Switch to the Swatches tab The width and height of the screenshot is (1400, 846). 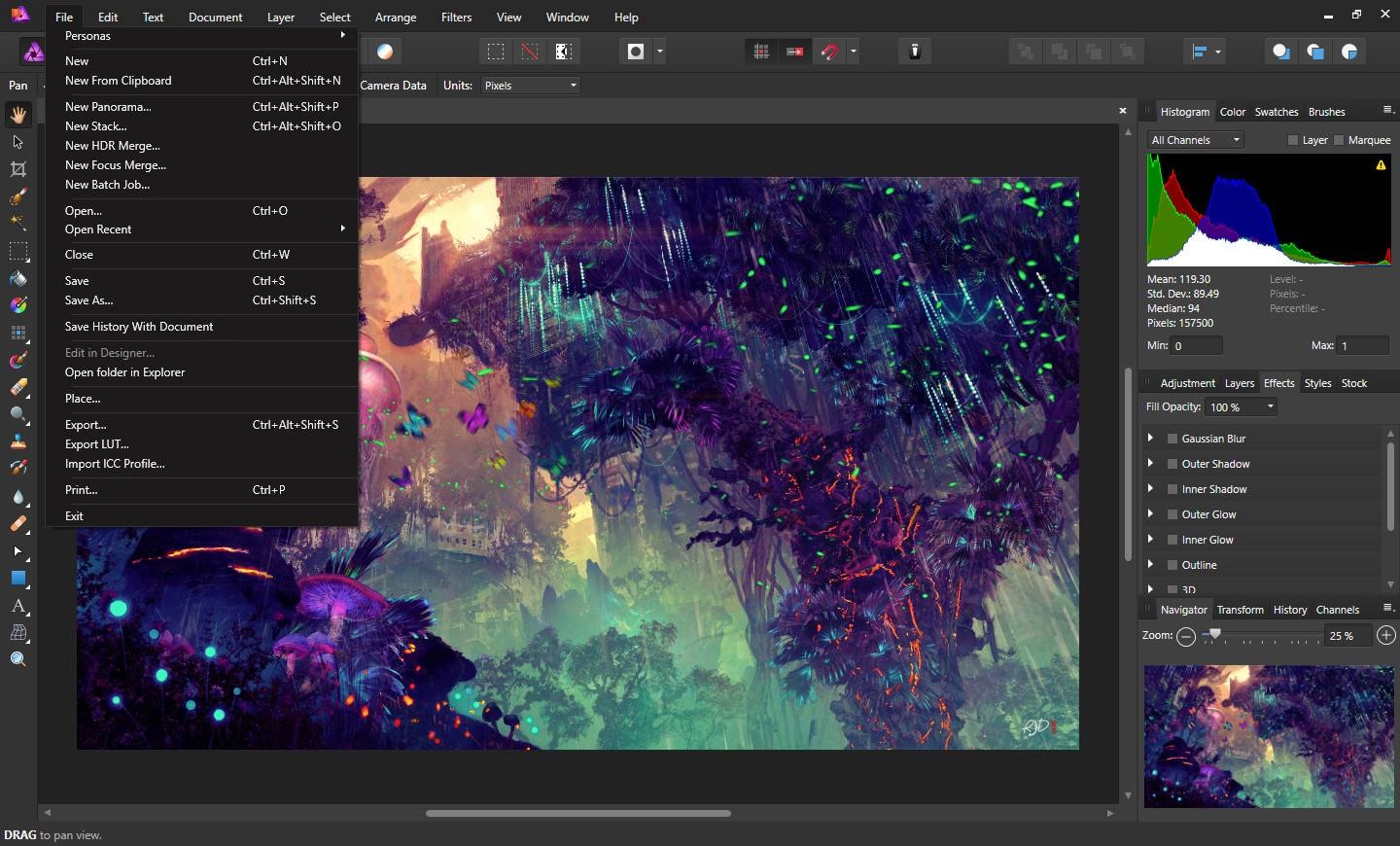coord(1276,112)
